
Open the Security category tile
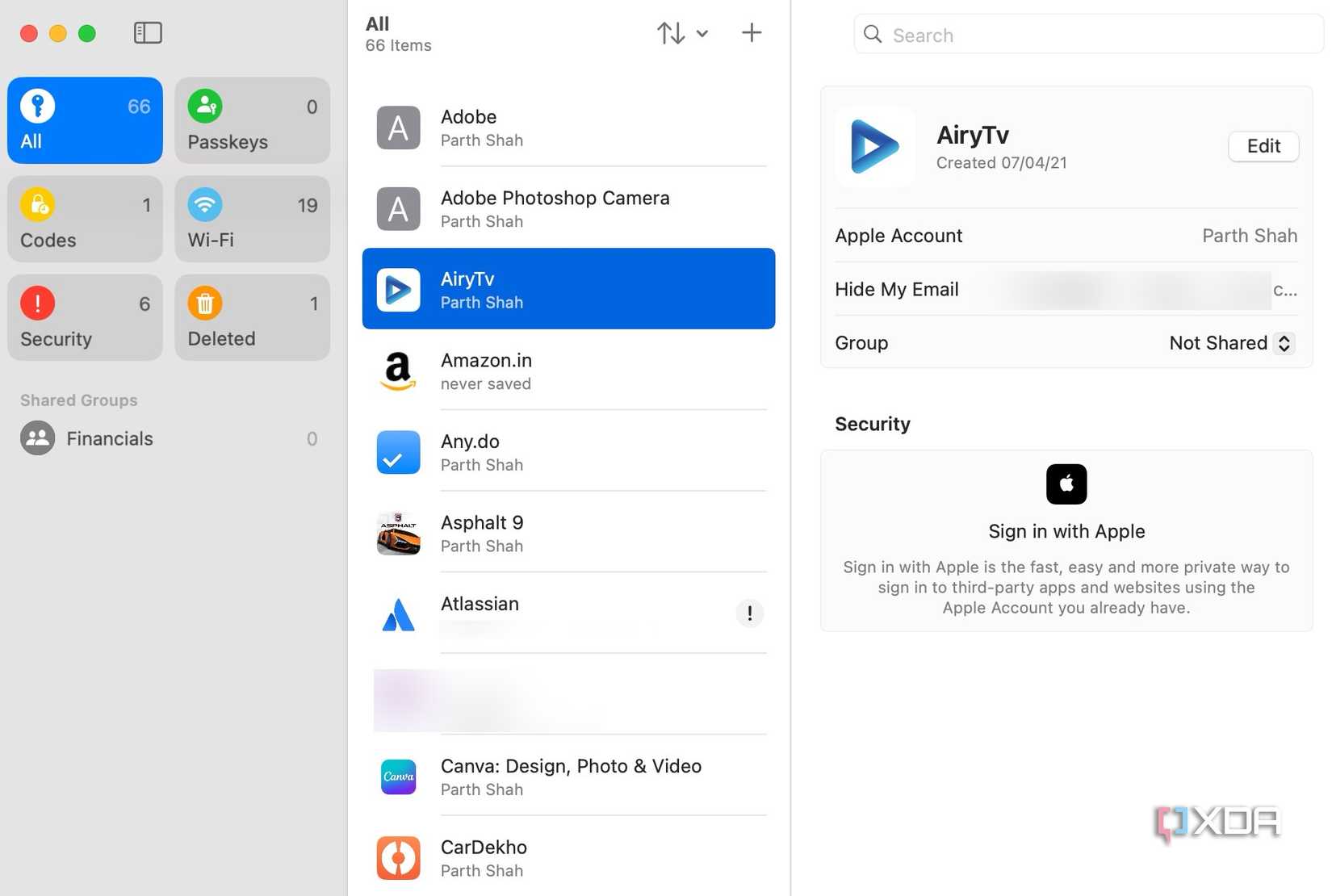coord(86,317)
